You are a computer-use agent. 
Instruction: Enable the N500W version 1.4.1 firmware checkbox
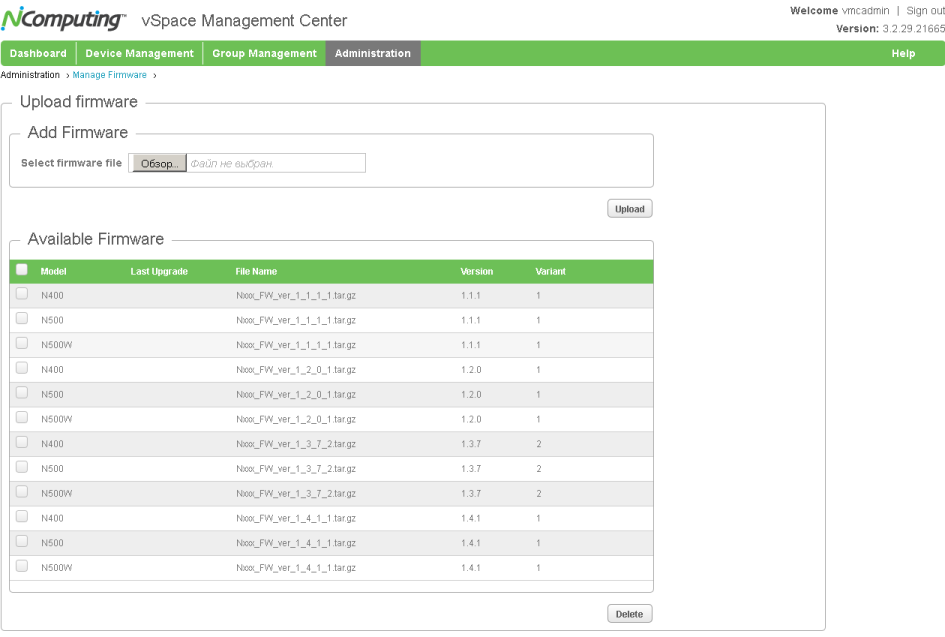(22, 565)
